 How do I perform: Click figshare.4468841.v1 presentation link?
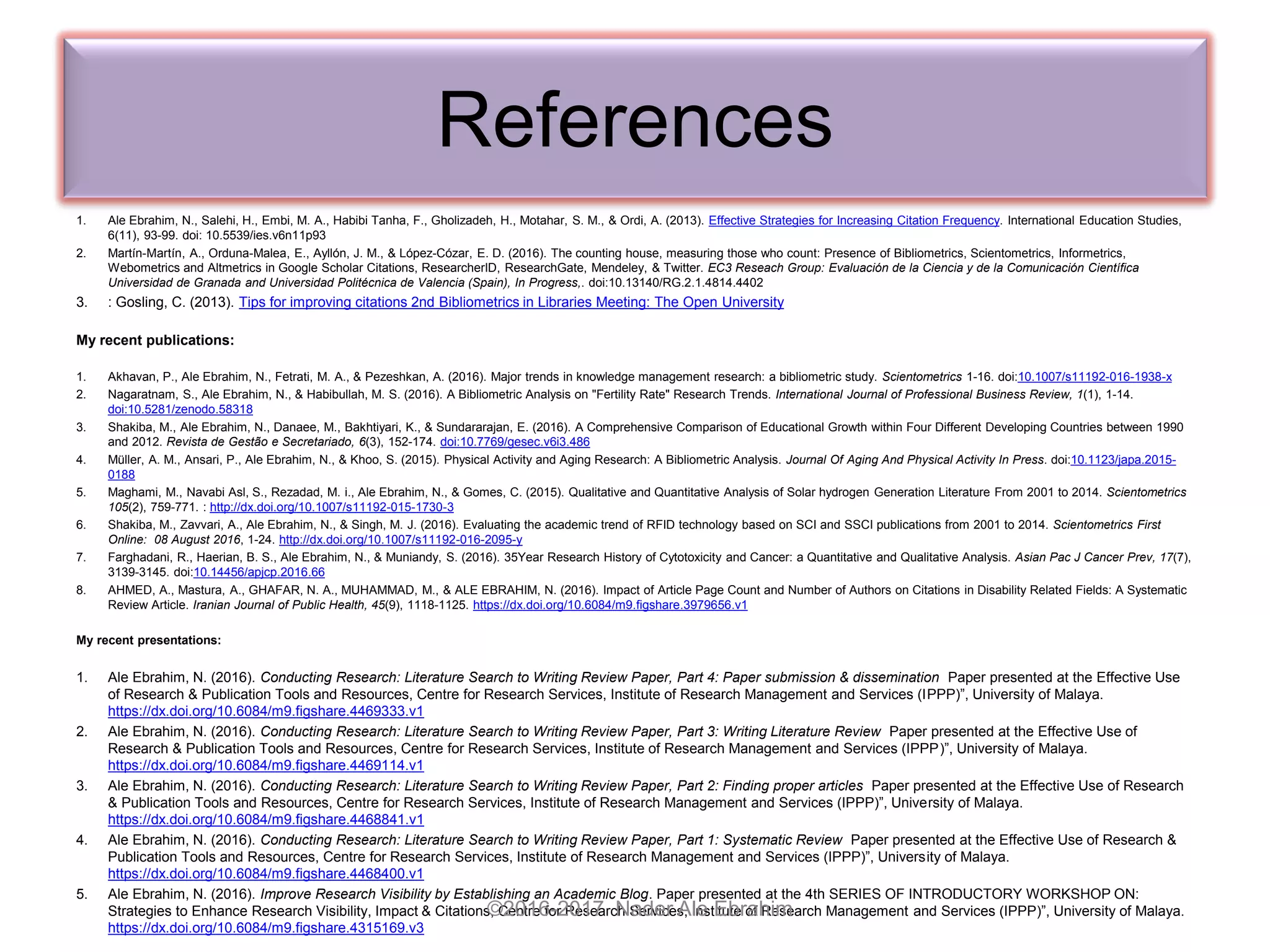pyautogui.click(x=266, y=819)
